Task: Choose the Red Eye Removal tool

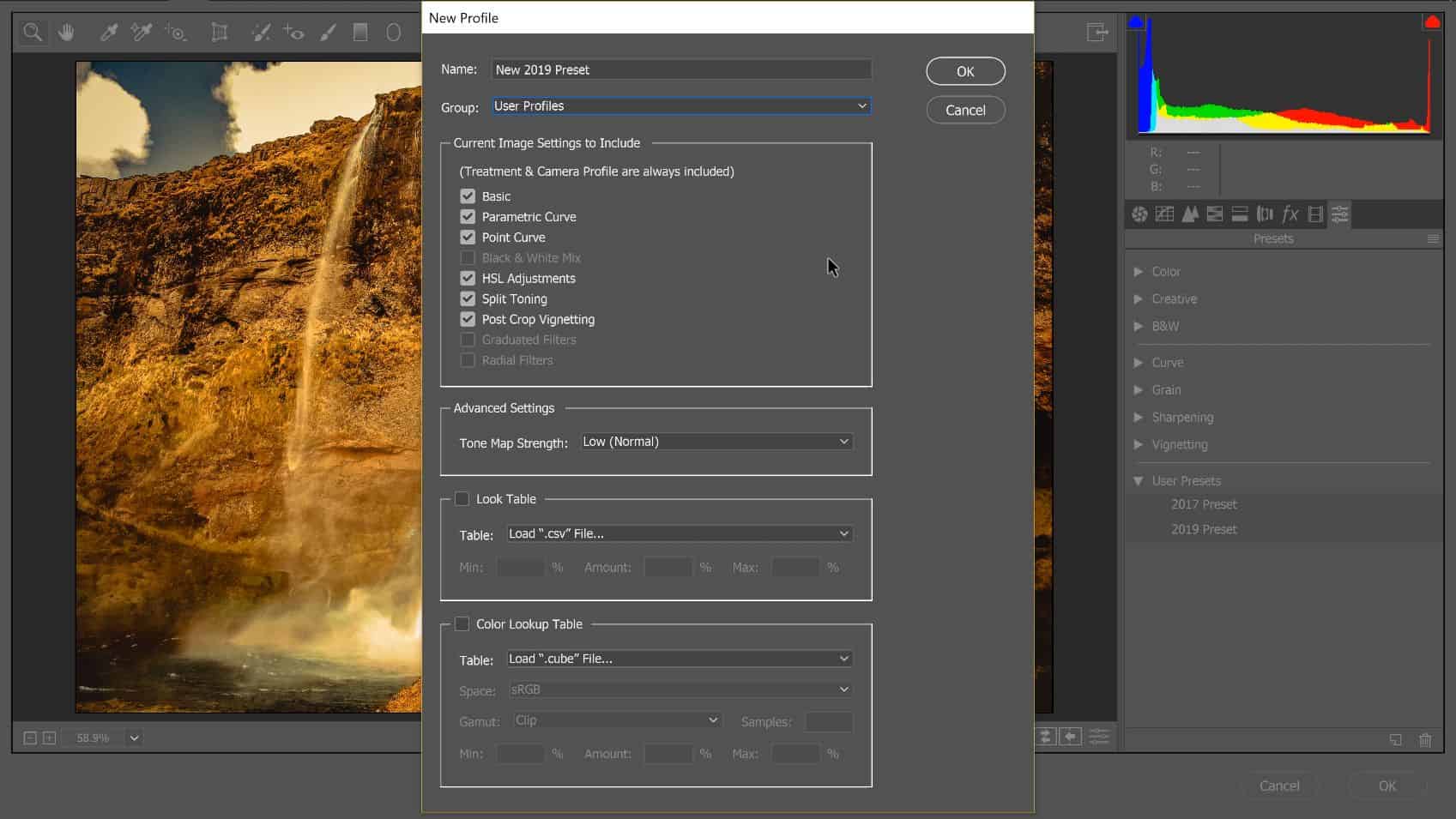Action: [293, 33]
